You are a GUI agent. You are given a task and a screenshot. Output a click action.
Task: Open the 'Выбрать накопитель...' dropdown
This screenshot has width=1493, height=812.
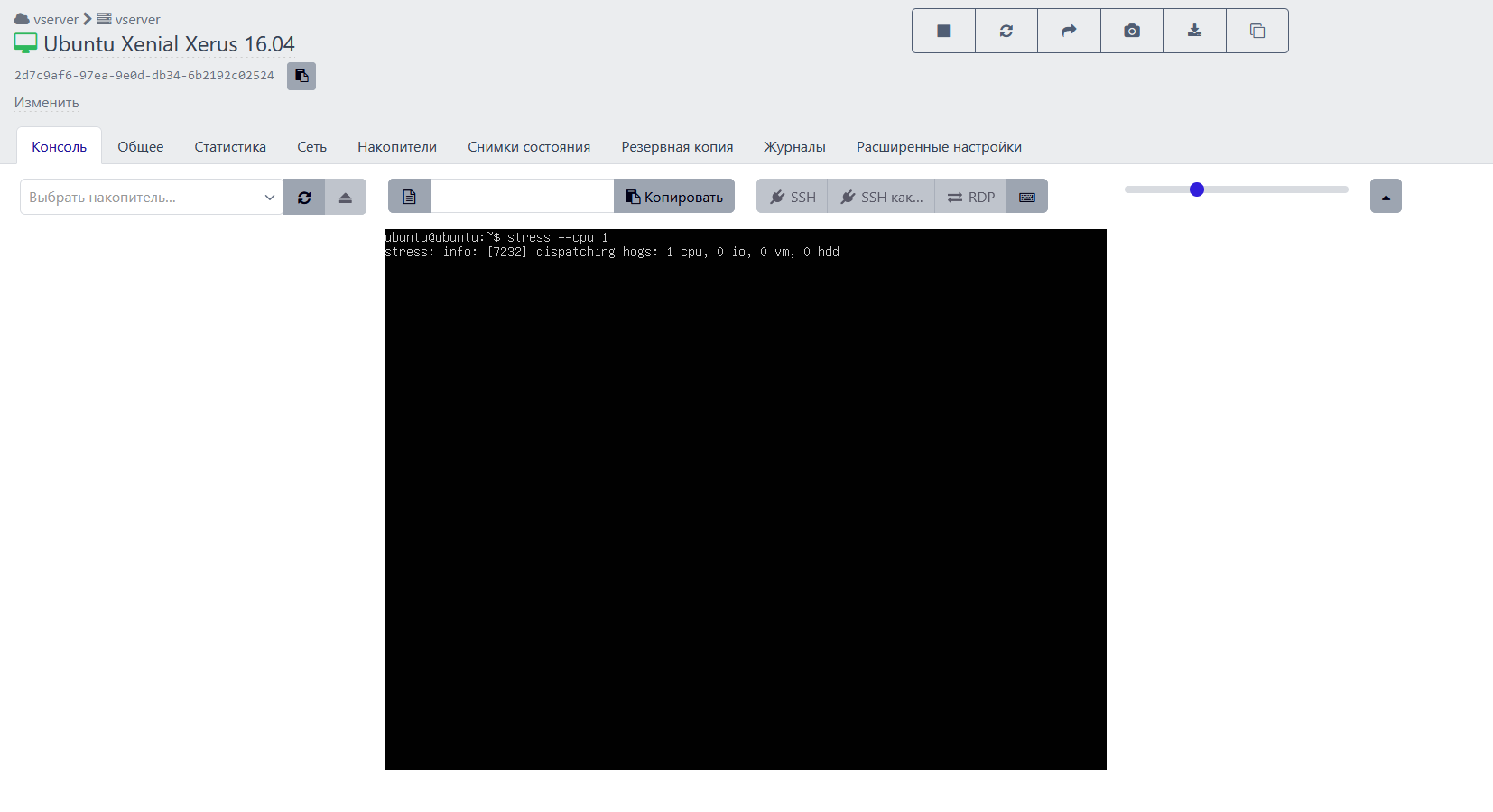[152, 197]
